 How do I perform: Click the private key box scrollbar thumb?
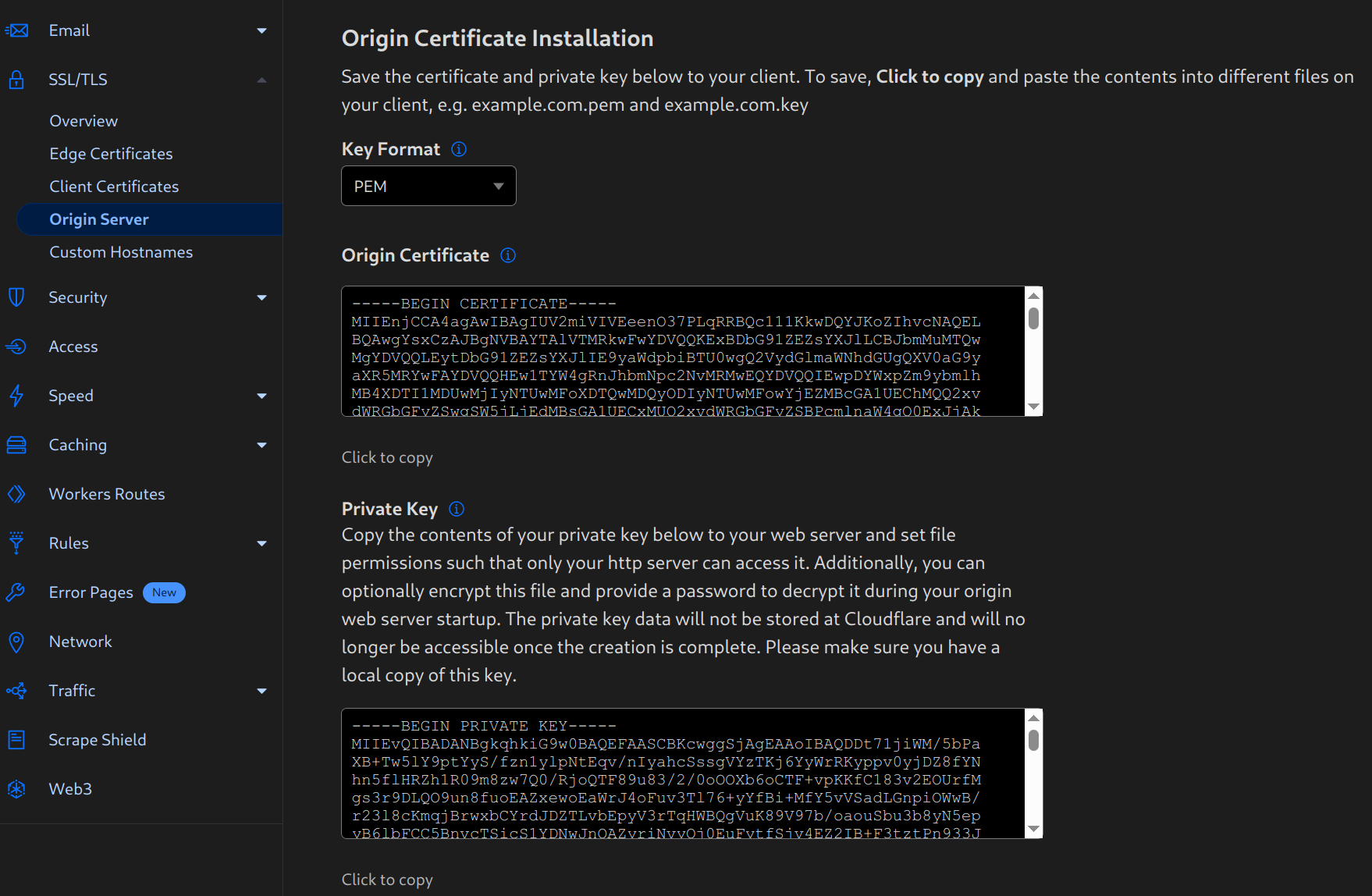tap(1033, 740)
